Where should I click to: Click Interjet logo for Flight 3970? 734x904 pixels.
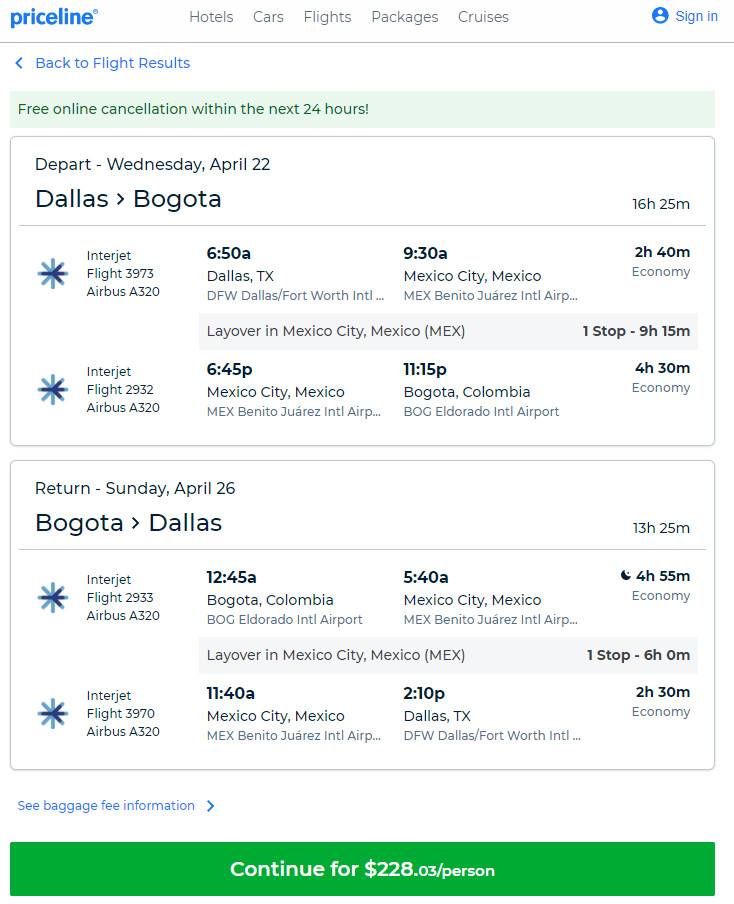[x=53, y=714]
